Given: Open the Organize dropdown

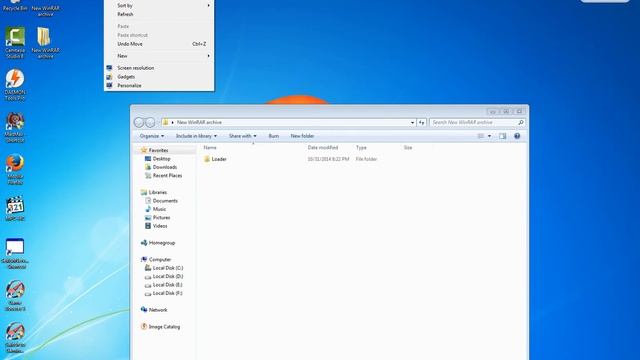Looking at the screenshot, I should pos(152,136).
